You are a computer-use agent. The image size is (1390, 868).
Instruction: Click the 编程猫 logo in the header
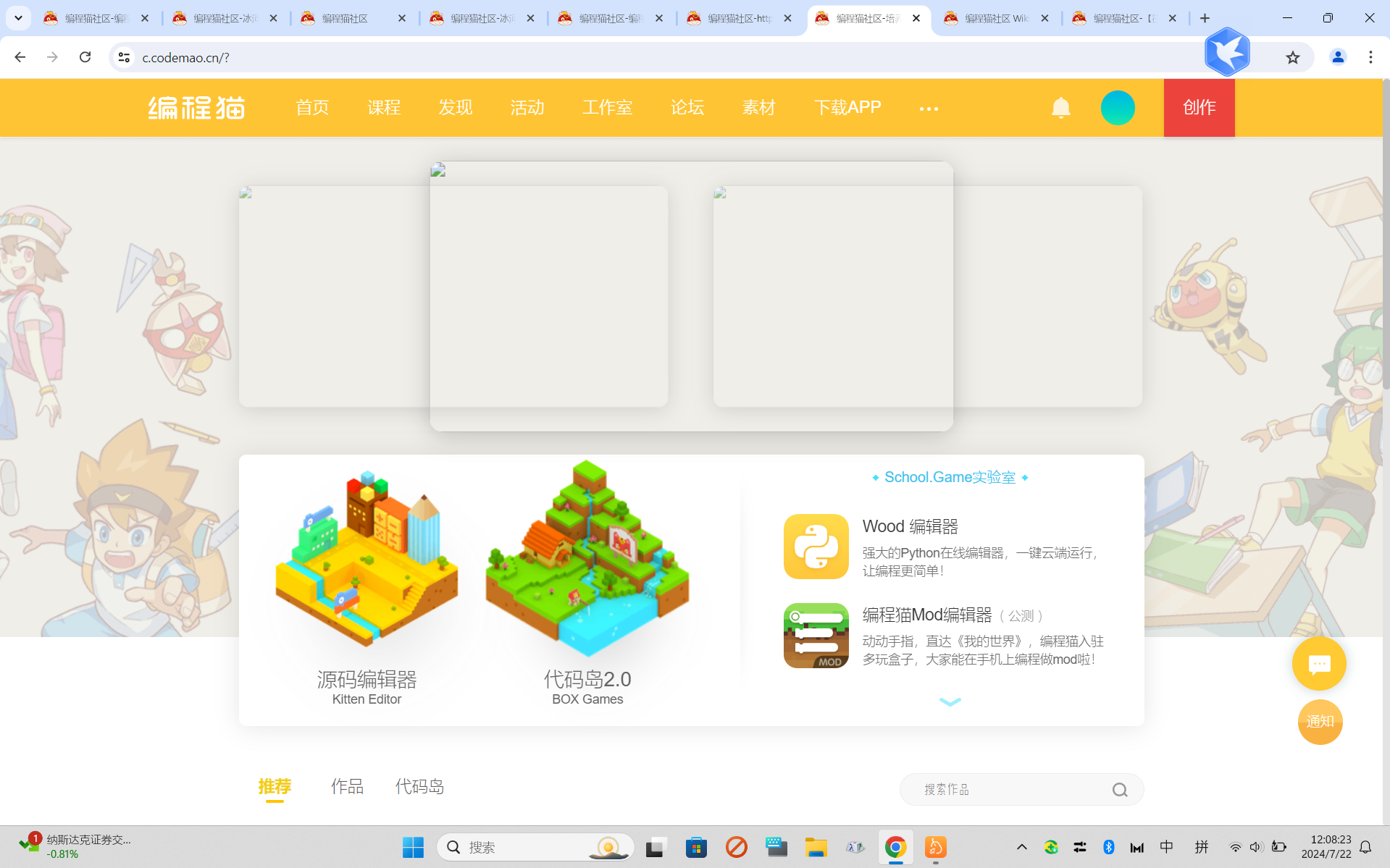pos(196,108)
